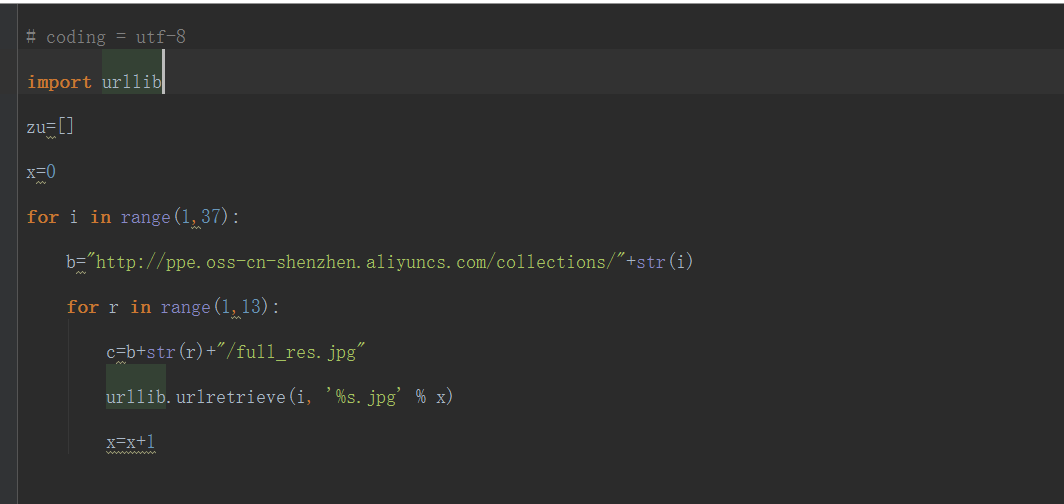Click the 'str(i)' call after the URL
Image resolution: width=1064 pixels, height=504 pixels.
(665, 262)
